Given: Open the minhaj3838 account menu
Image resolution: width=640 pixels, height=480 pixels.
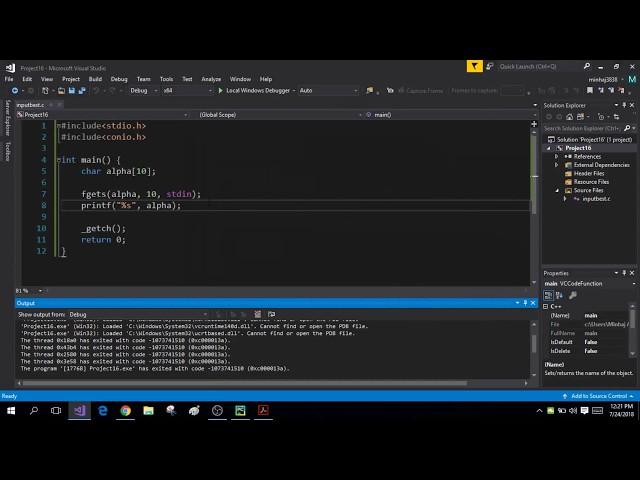Looking at the screenshot, I should (606, 80).
